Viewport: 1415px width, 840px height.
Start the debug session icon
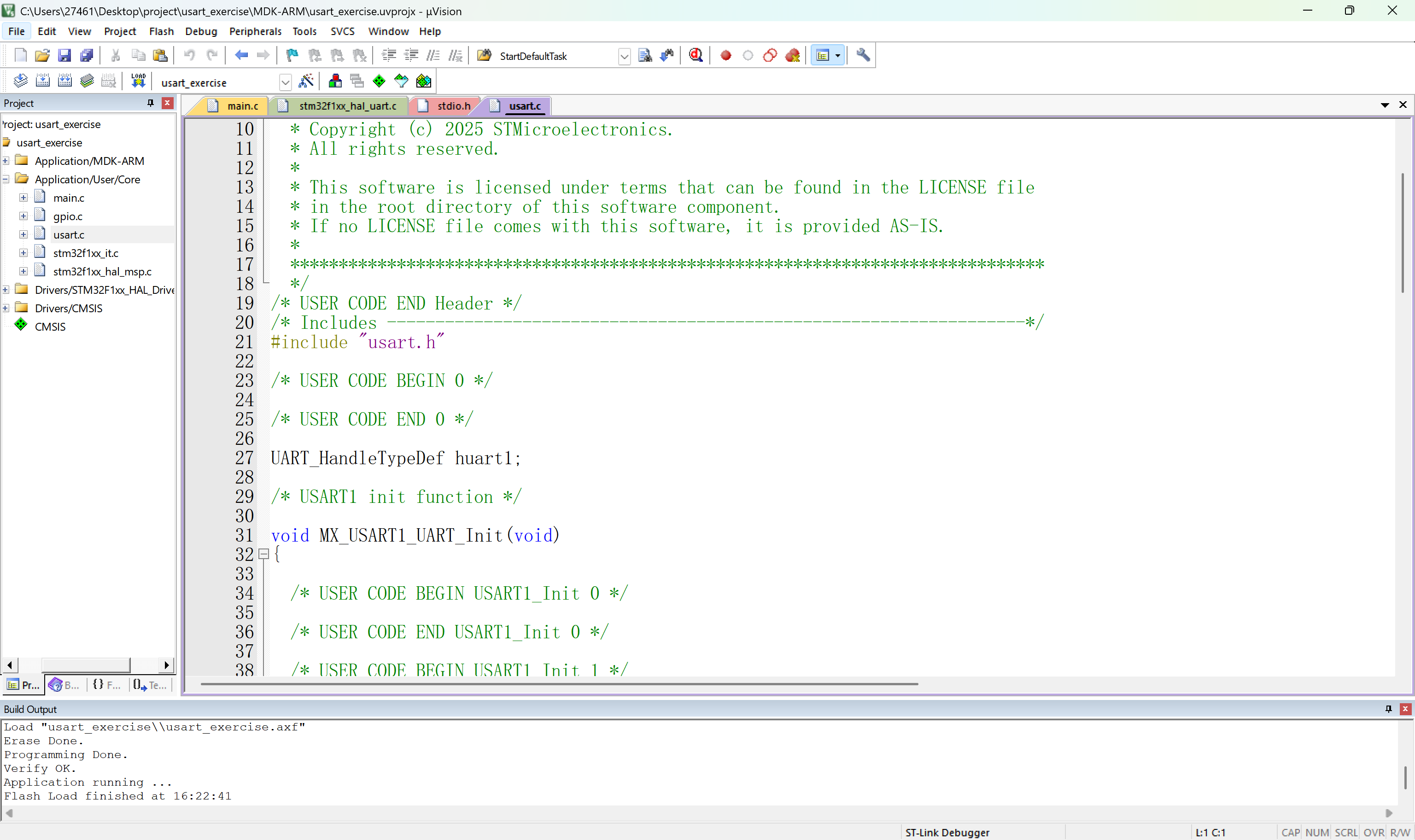[x=696, y=55]
